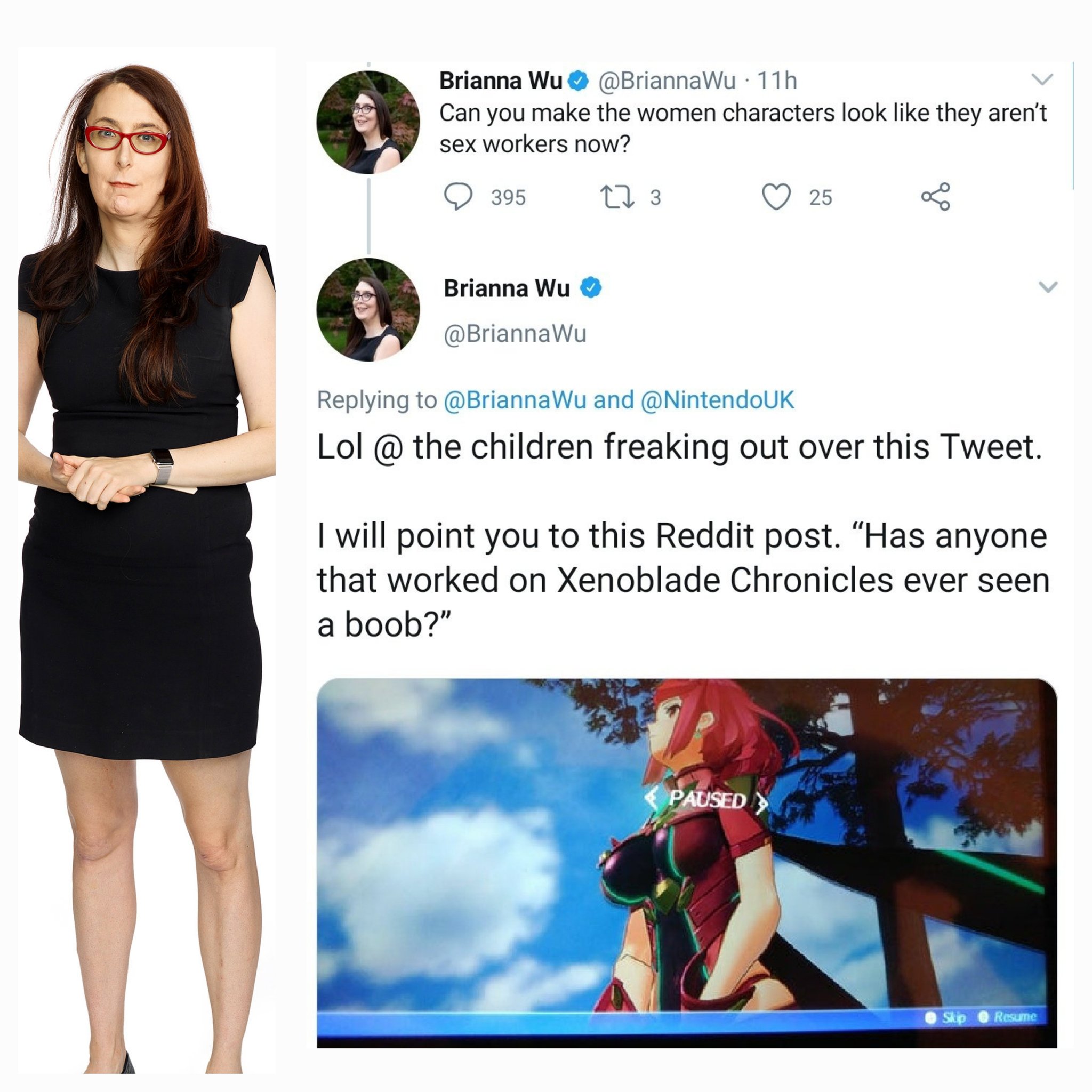1092x1092 pixels.
Task: Like the tweet with the heart icon
Action: [776, 197]
